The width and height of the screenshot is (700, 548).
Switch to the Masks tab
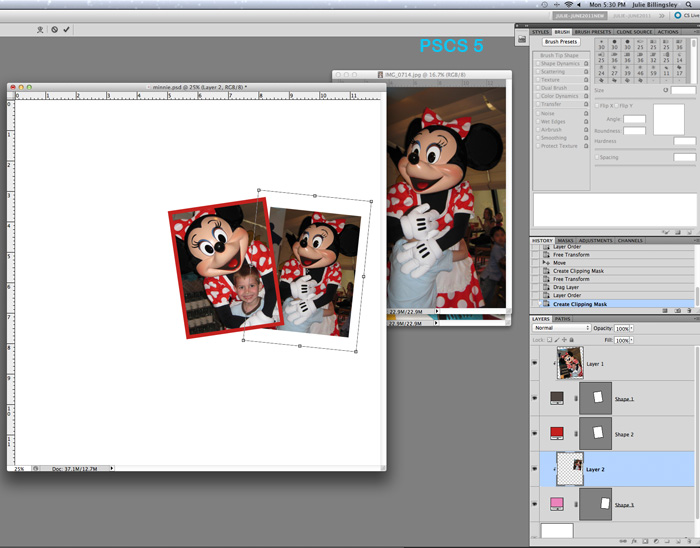pyautogui.click(x=565, y=241)
